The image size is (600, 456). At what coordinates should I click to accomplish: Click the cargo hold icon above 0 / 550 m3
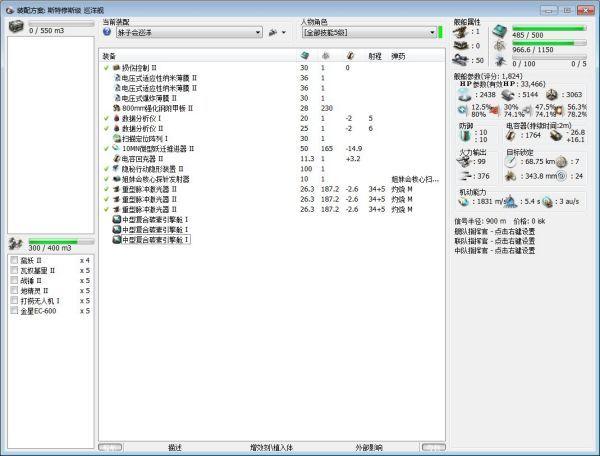click(18, 26)
